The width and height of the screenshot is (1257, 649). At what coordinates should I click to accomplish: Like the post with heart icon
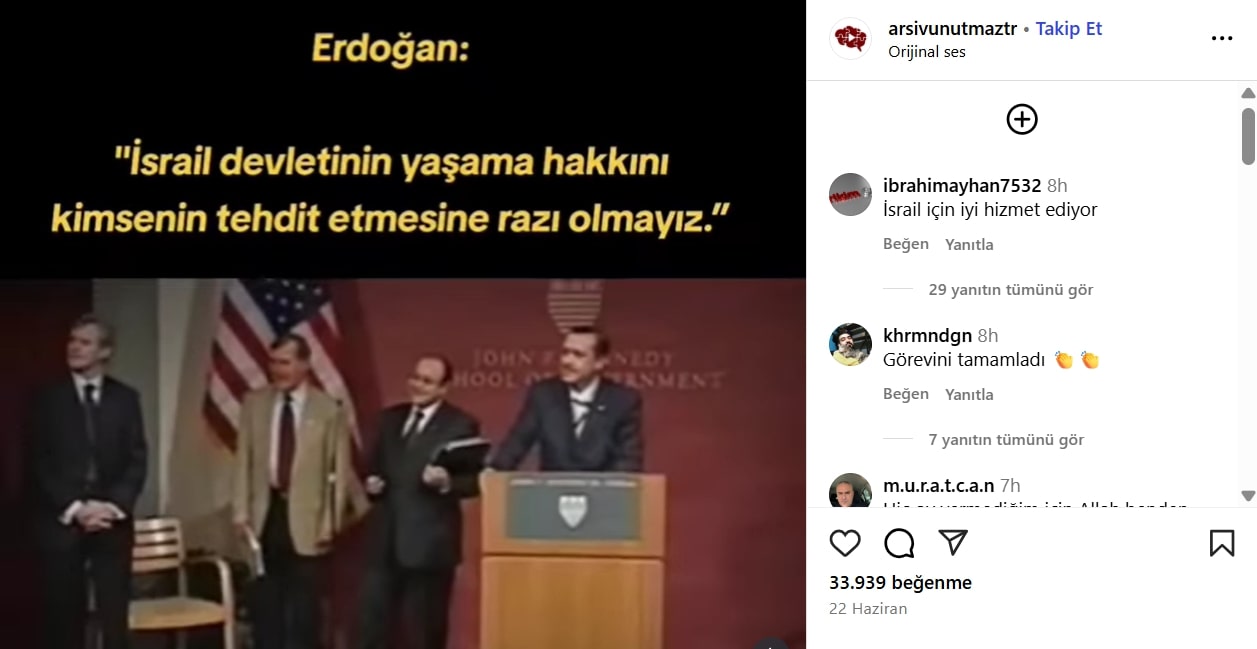coord(845,543)
